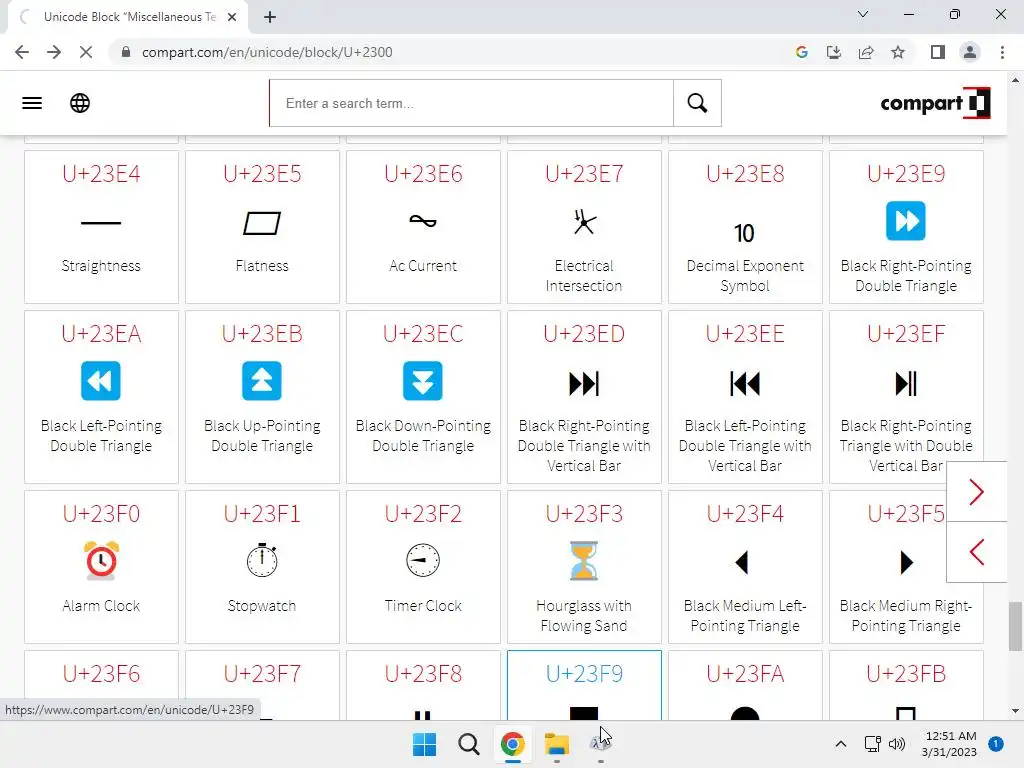
Task: Click the install app icon in address bar
Action: click(834, 52)
